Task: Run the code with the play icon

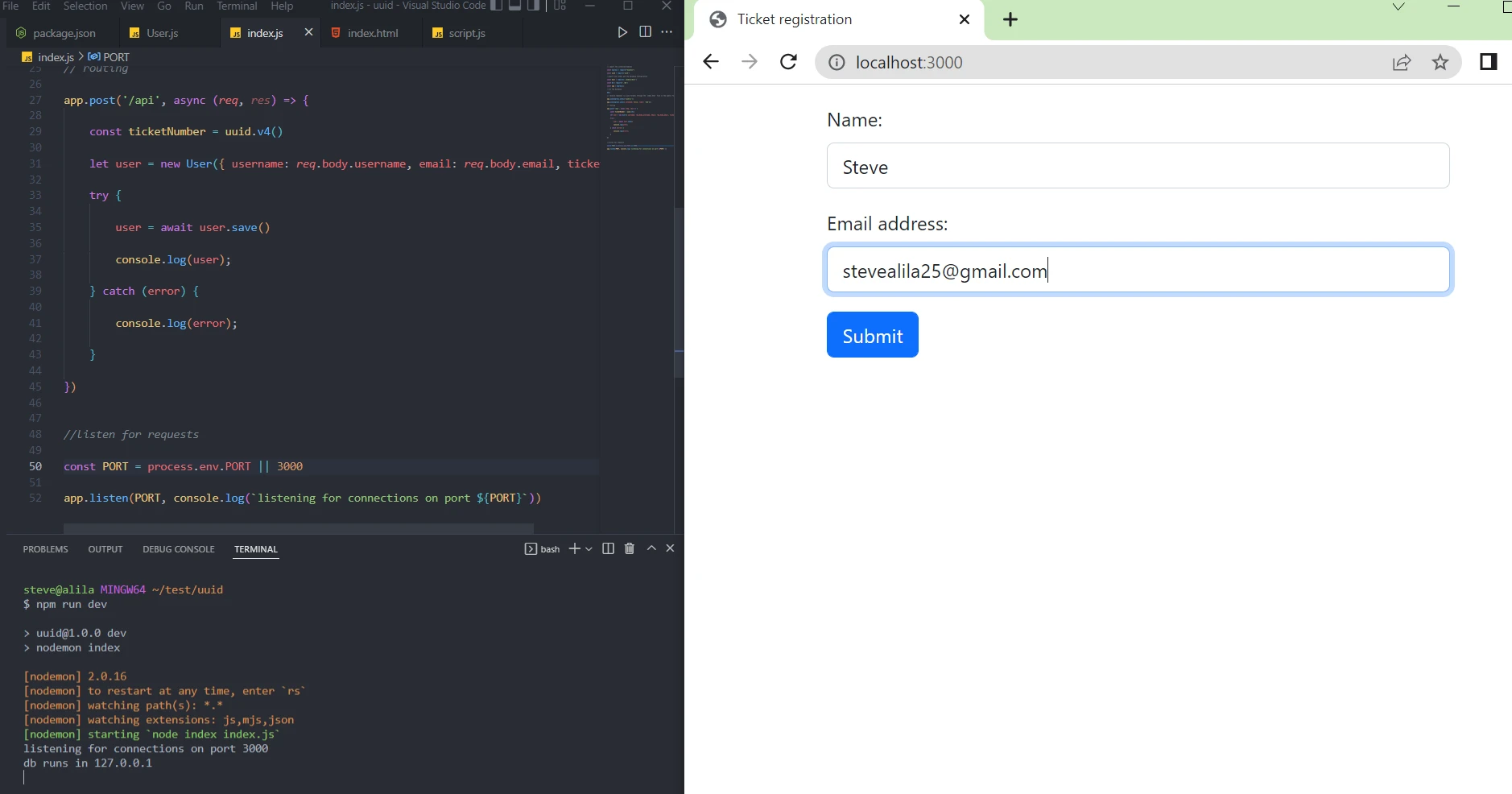Action: pyautogui.click(x=622, y=32)
